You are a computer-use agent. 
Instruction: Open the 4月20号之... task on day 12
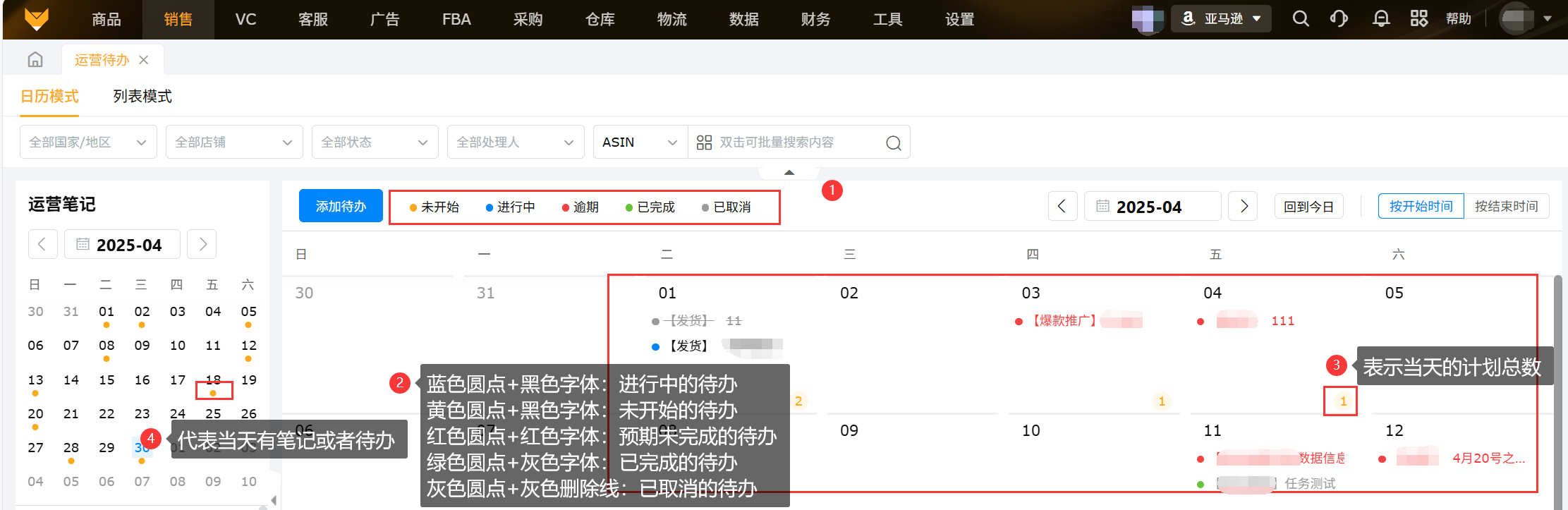click(x=1452, y=459)
